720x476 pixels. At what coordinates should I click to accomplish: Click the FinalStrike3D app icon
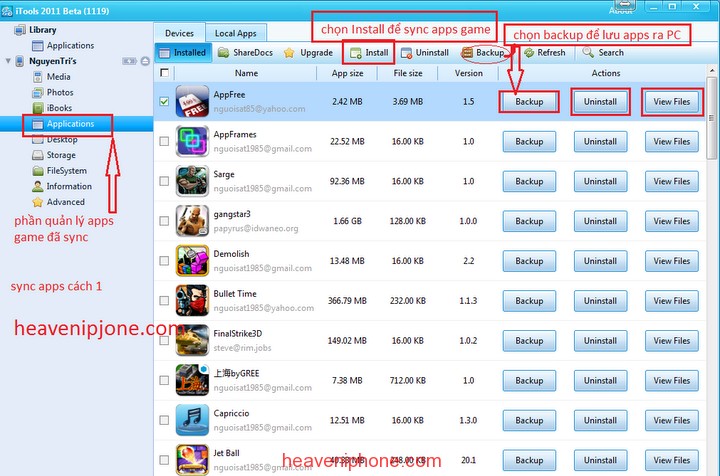point(192,341)
